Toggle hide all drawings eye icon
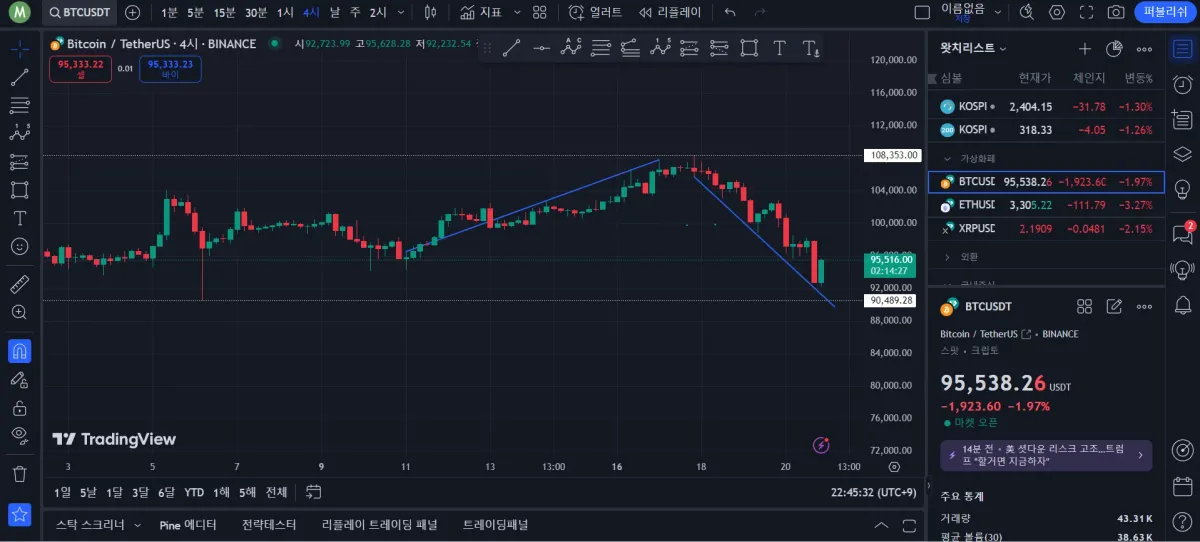 (x=19, y=434)
